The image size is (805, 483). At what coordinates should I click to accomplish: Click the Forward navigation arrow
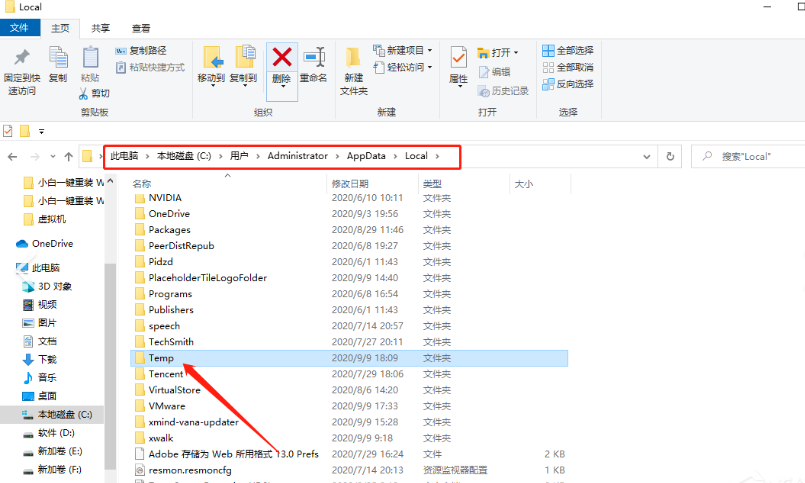pyautogui.click(x=35, y=157)
